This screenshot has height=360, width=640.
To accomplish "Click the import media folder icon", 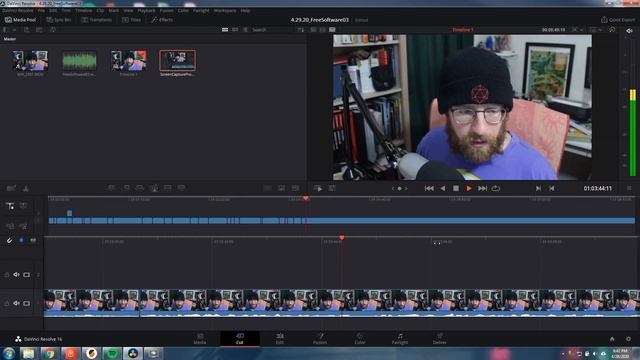I will 39,30.
